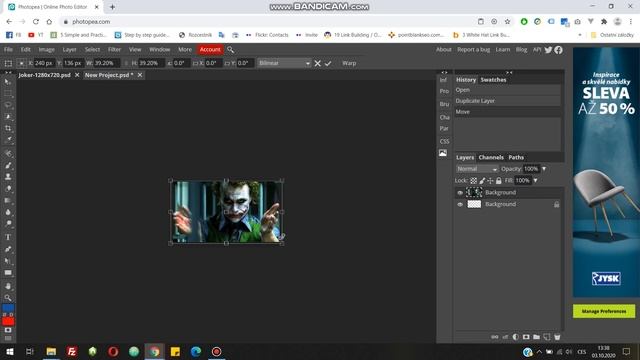This screenshot has width=640, height=360.
Task: Click the new folder icon in Layers panel
Action: tap(536, 337)
